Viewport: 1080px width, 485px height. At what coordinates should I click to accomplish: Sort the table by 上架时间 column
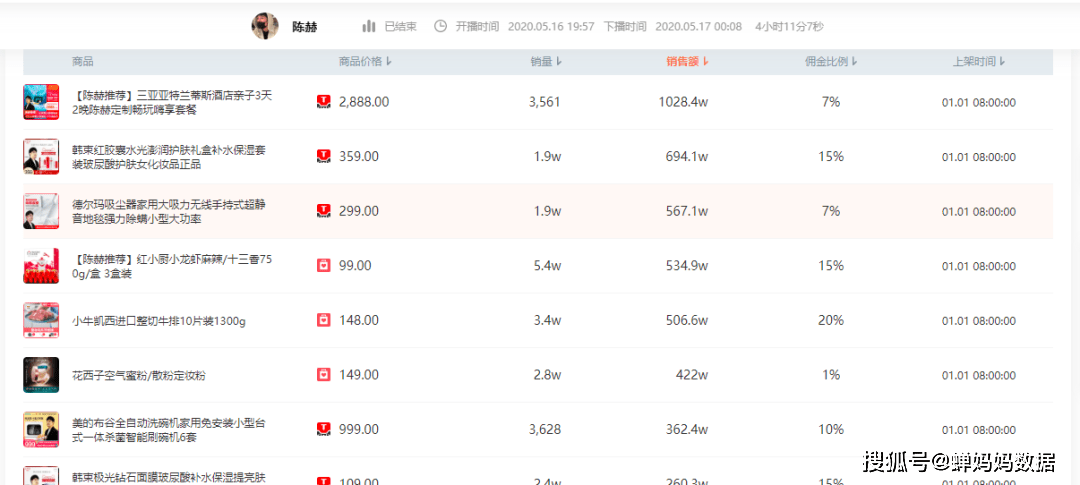[x=978, y=62]
